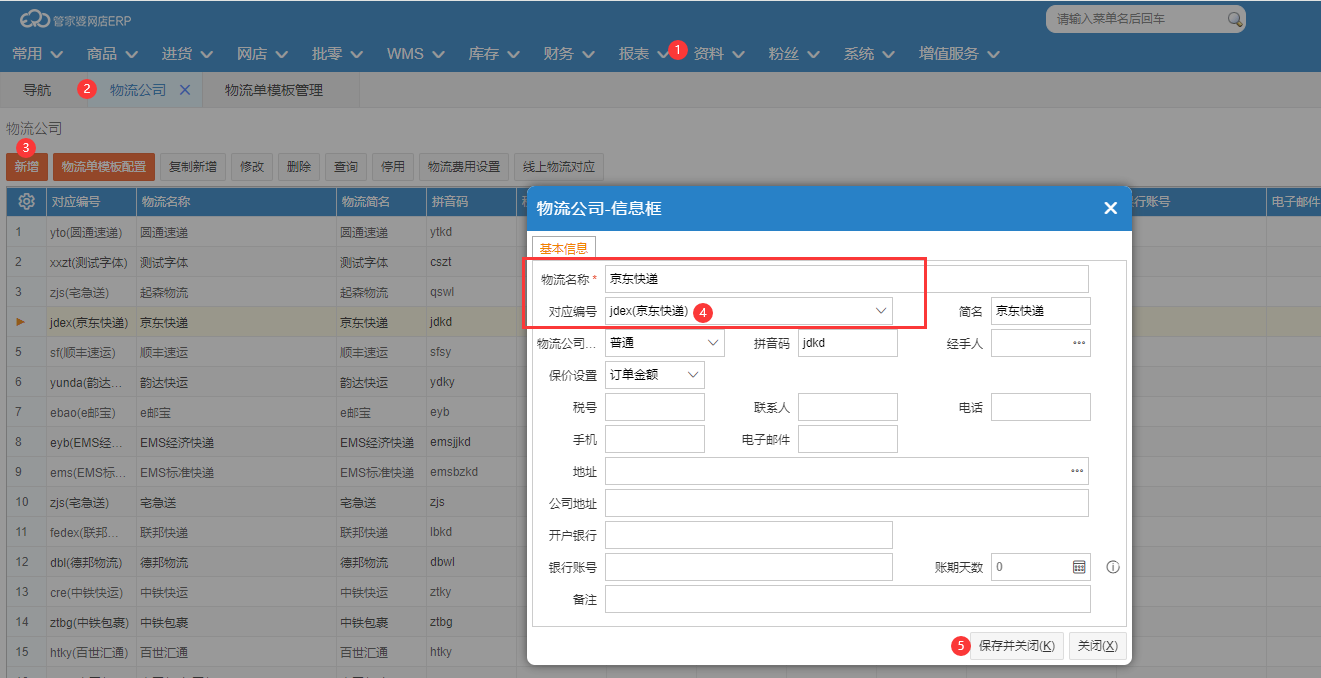This screenshot has height=678, width=1321.
Task: Open the 常用 menu
Action: click(x=37, y=54)
